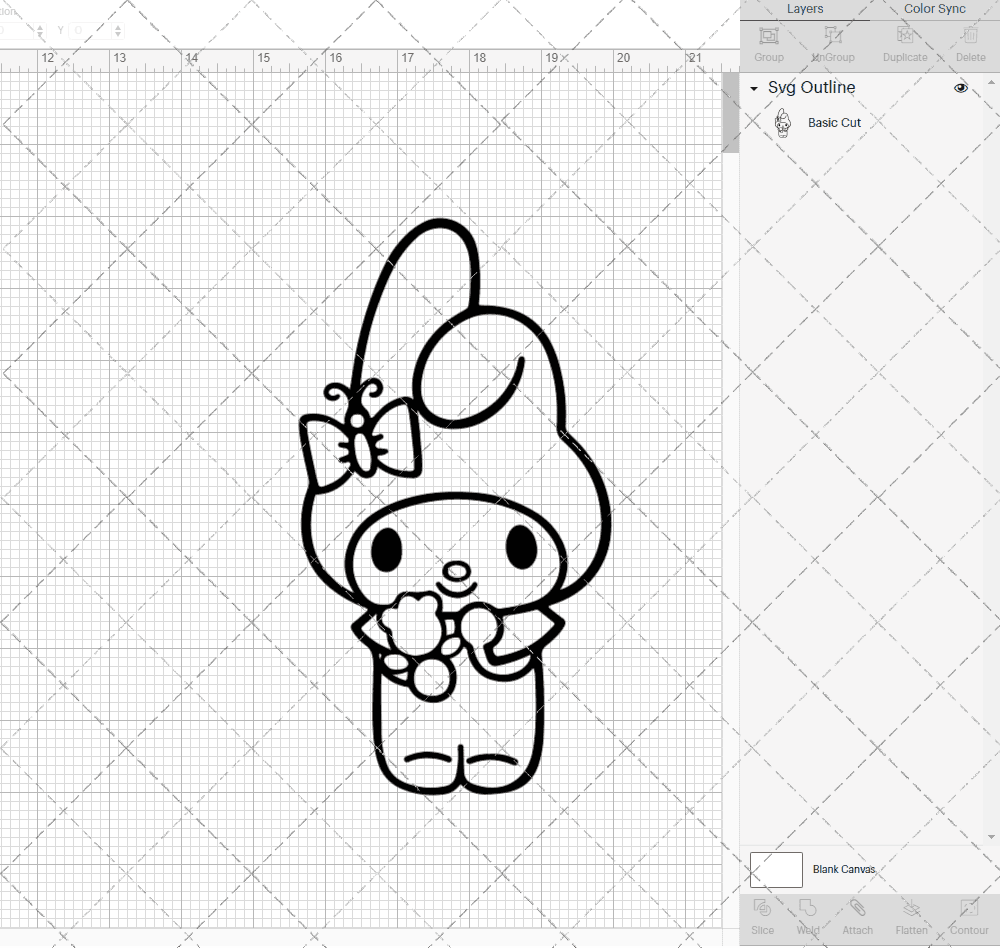Increase X value with the stepper arrow
Image resolution: width=1000 pixels, height=948 pixels.
coord(40,26)
